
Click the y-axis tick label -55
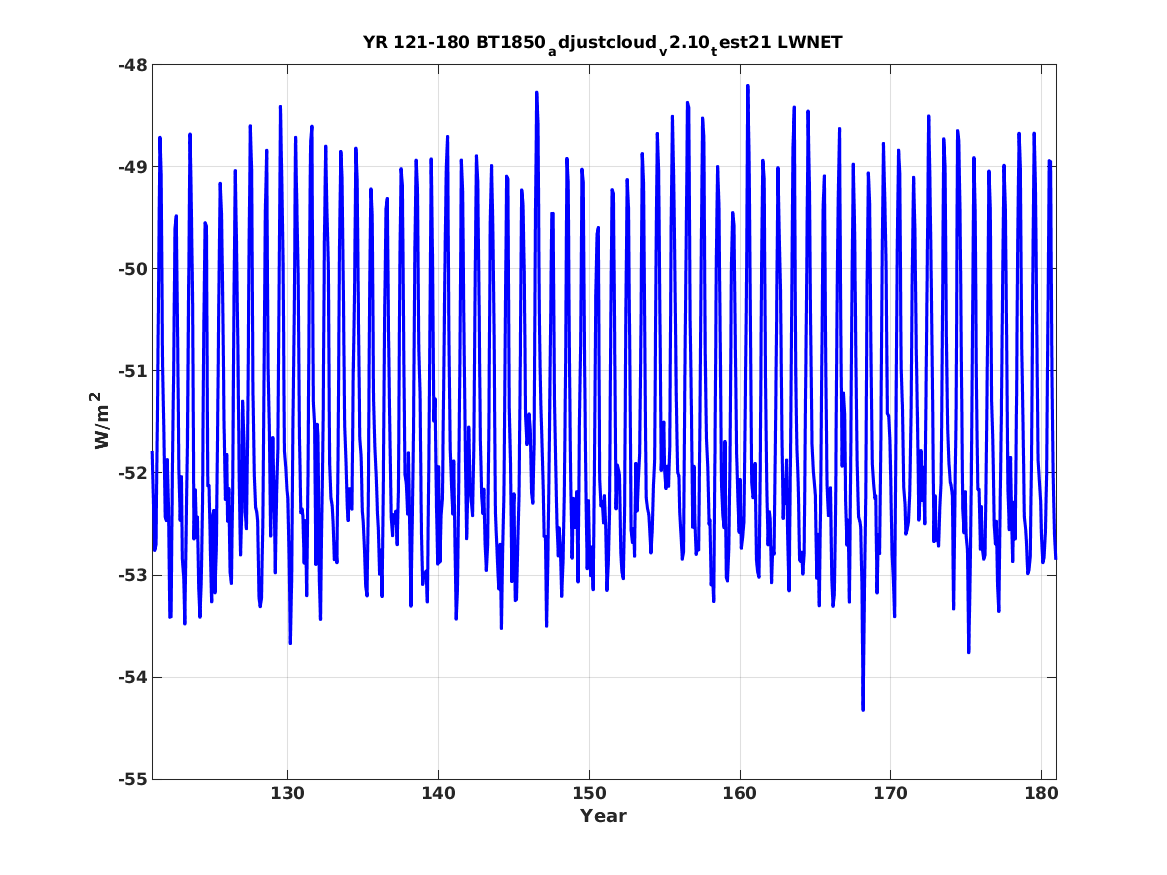(x=132, y=779)
